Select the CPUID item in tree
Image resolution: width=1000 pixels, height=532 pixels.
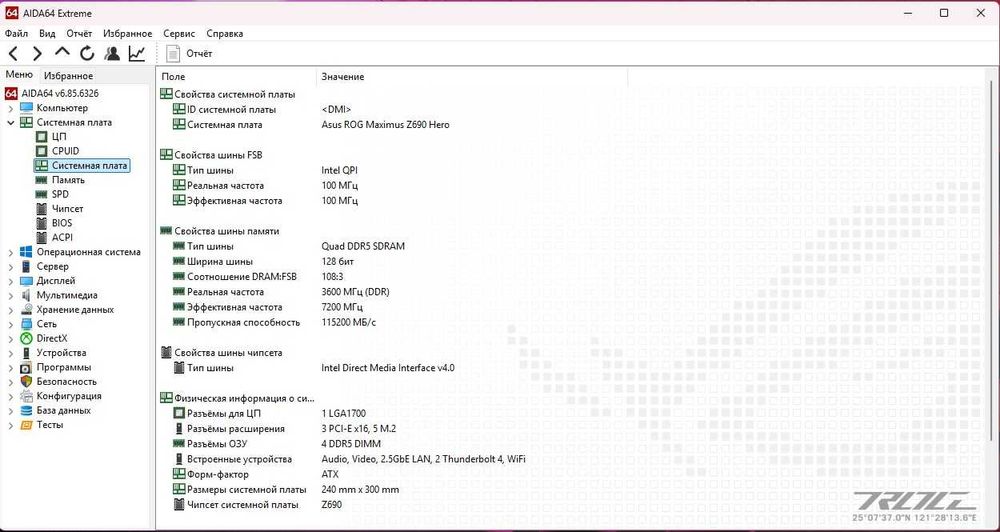coord(66,151)
